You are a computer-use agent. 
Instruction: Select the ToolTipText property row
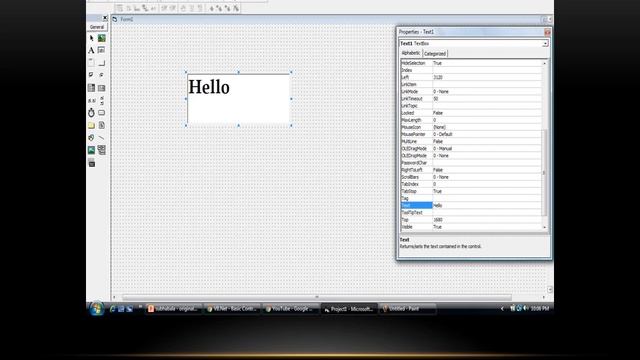(471, 213)
